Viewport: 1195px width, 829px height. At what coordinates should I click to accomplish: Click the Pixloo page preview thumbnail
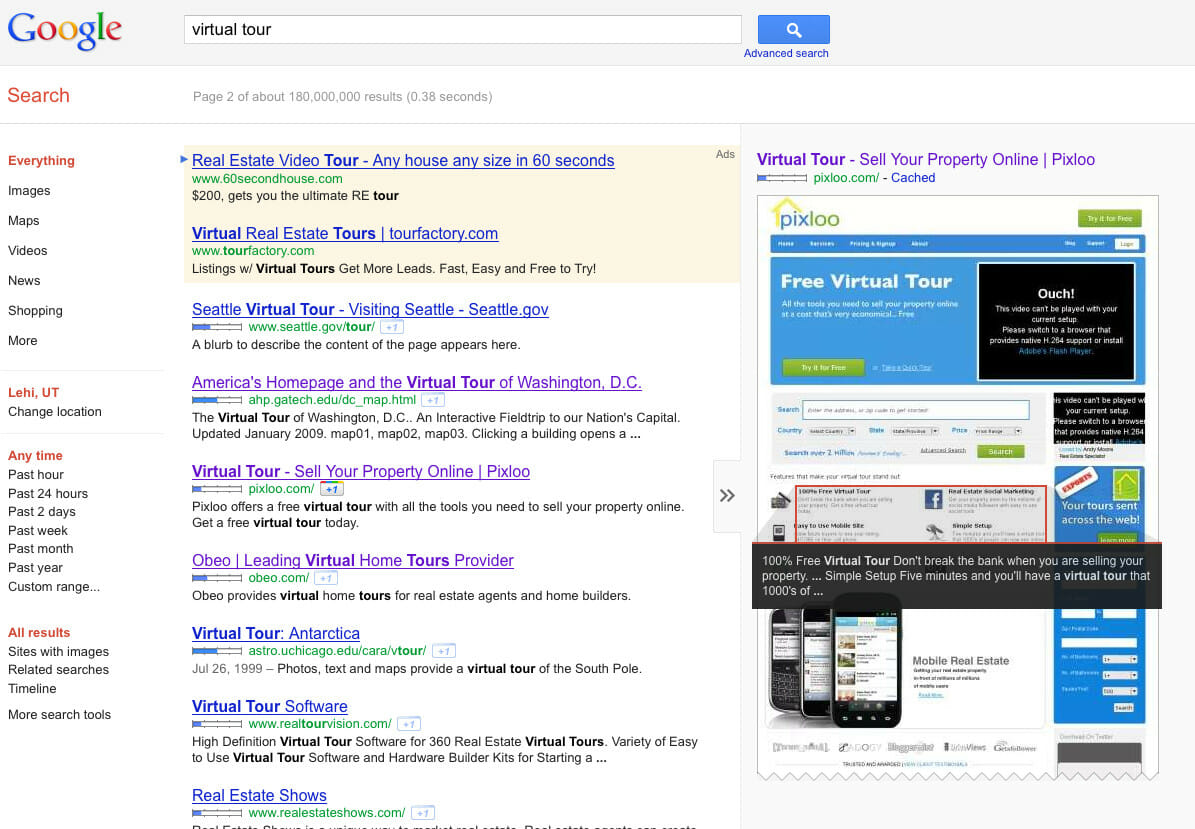coord(958,488)
